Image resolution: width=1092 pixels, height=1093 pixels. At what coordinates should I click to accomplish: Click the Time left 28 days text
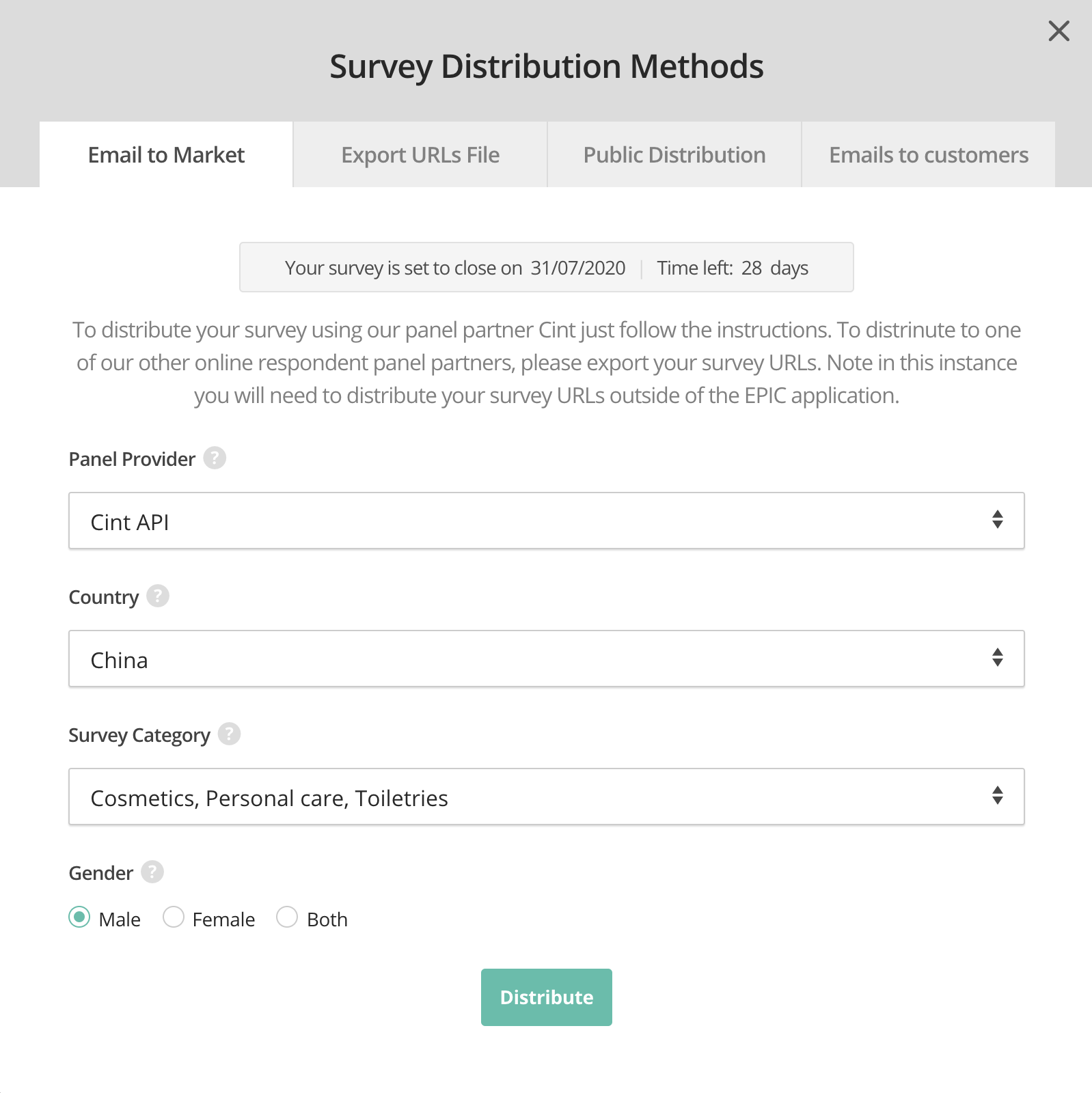pos(733,268)
